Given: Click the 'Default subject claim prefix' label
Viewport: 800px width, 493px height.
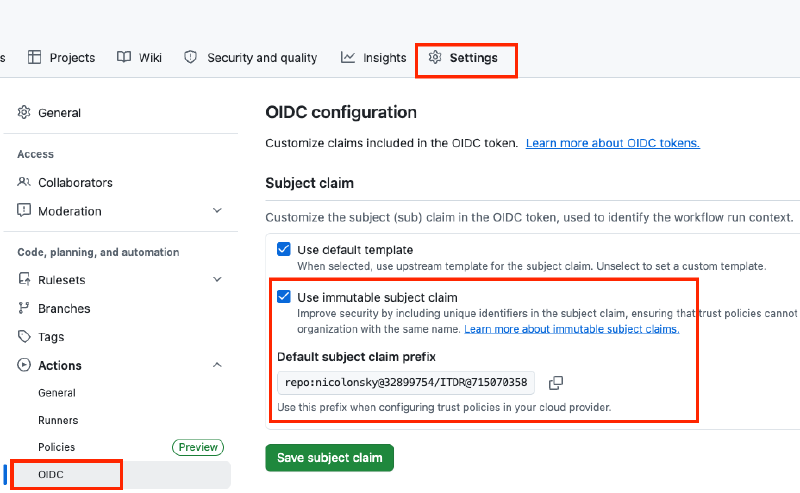Looking at the screenshot, I should click(x=357, y=357).
